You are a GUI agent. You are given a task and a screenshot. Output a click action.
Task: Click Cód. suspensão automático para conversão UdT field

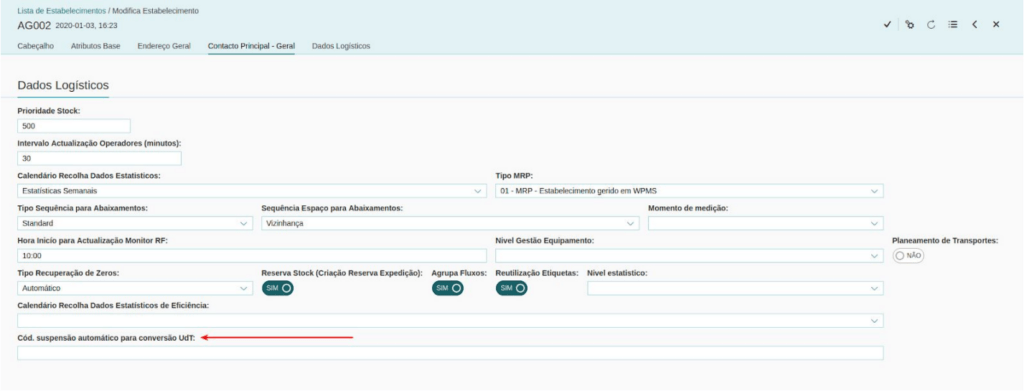(x=450, y=353)
